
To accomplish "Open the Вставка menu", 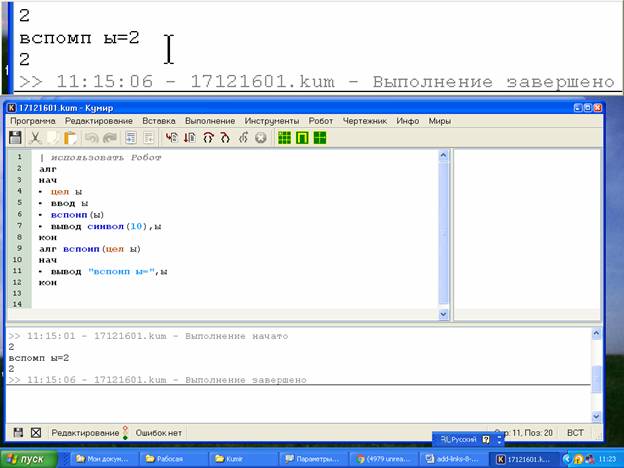I will tap(159, 121).
